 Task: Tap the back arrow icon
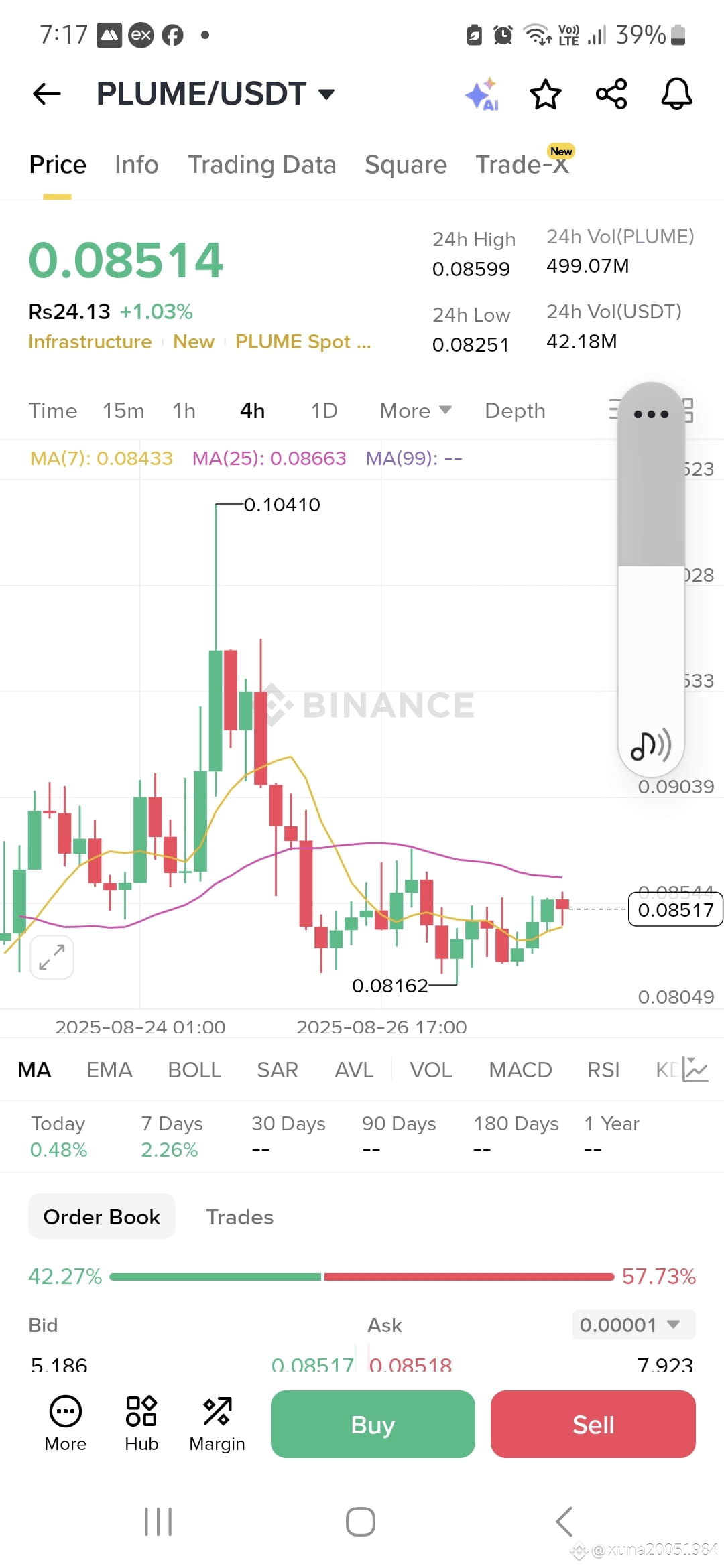46,94
